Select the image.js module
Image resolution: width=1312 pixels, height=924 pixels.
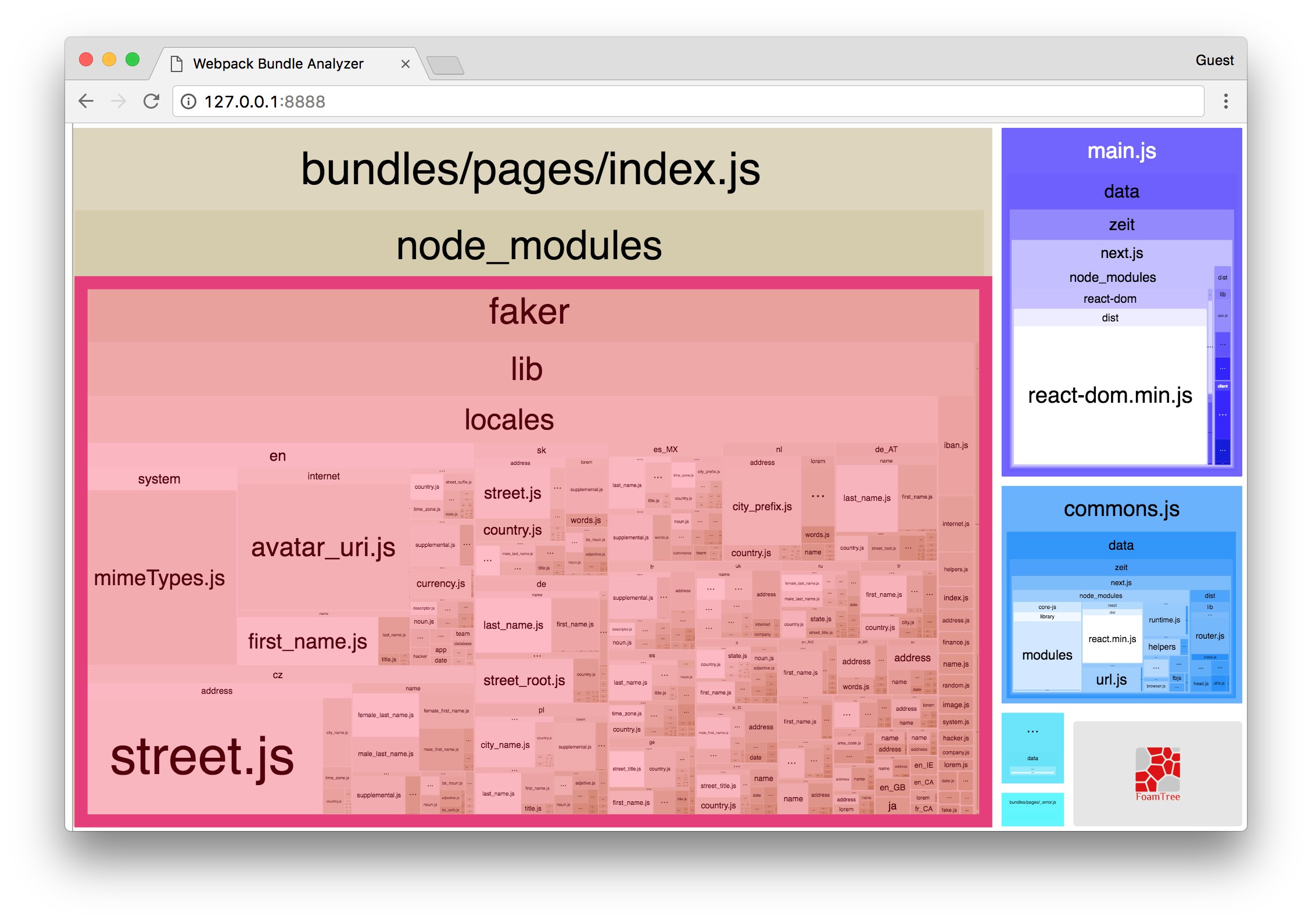(956, 705)
